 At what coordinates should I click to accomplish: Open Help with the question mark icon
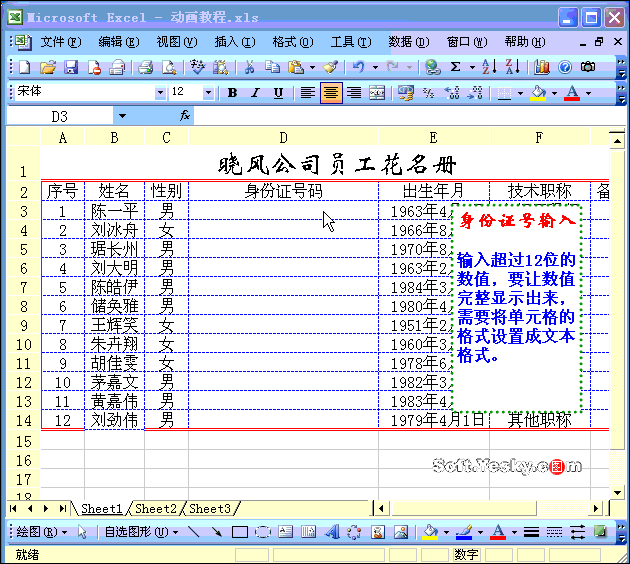coord(565,67)
